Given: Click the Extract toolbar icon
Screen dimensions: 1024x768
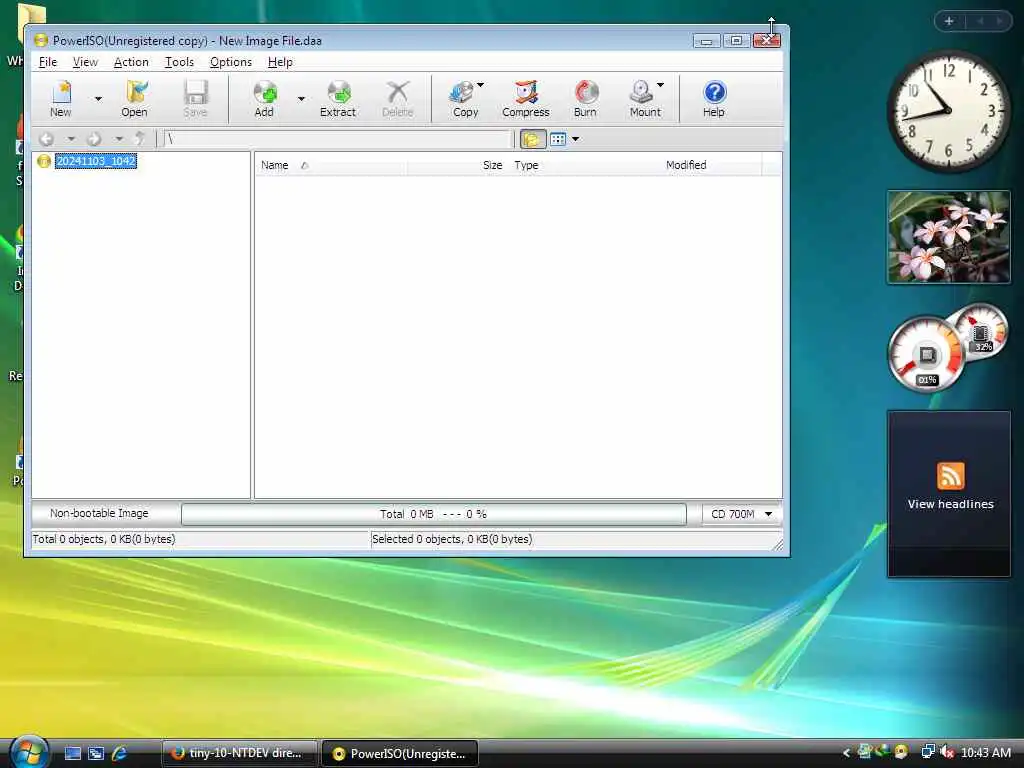Looking at the screenshot, I should (x=338, y=99).
